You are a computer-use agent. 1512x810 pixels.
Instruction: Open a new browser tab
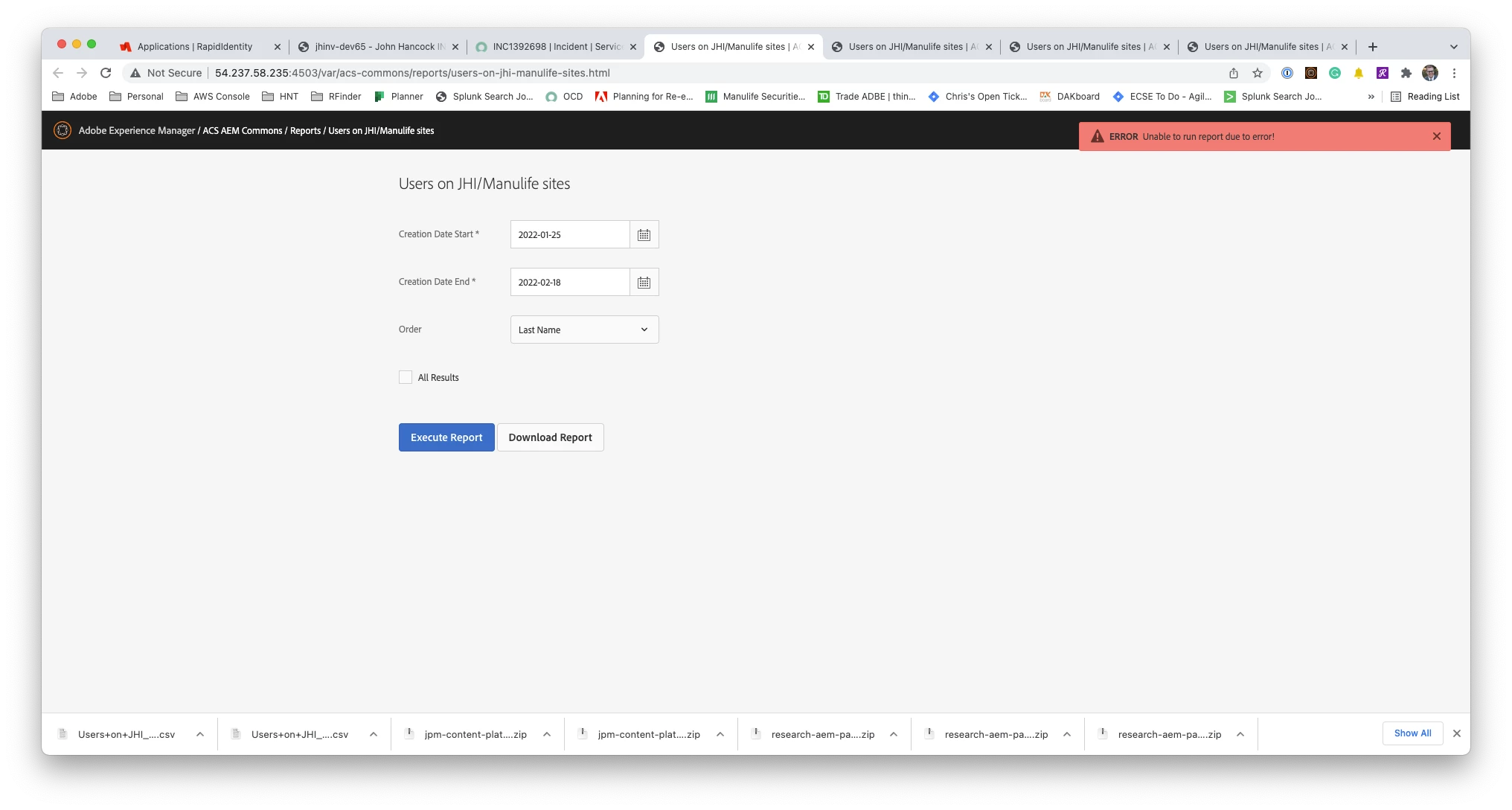point(1373,47)
